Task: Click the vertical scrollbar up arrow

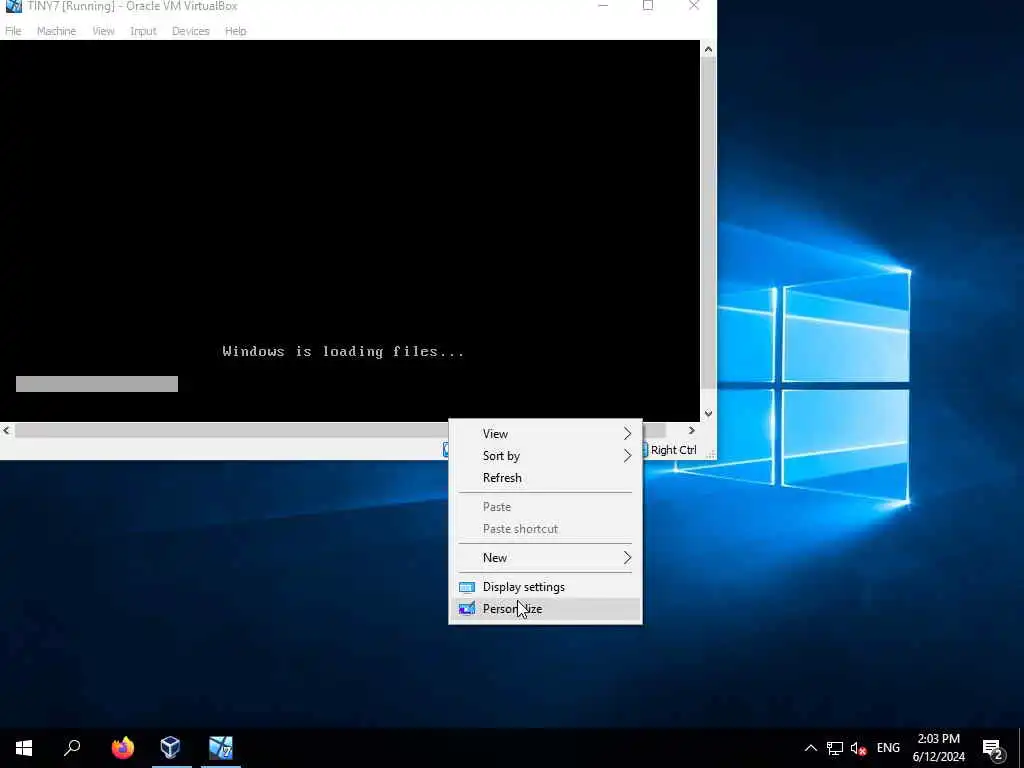Action: [x=708, y=49]
